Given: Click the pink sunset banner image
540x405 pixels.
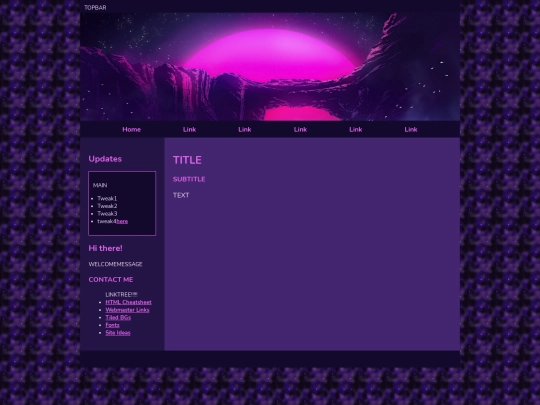Looking at the screenshot, I should (x=270, y=67).
